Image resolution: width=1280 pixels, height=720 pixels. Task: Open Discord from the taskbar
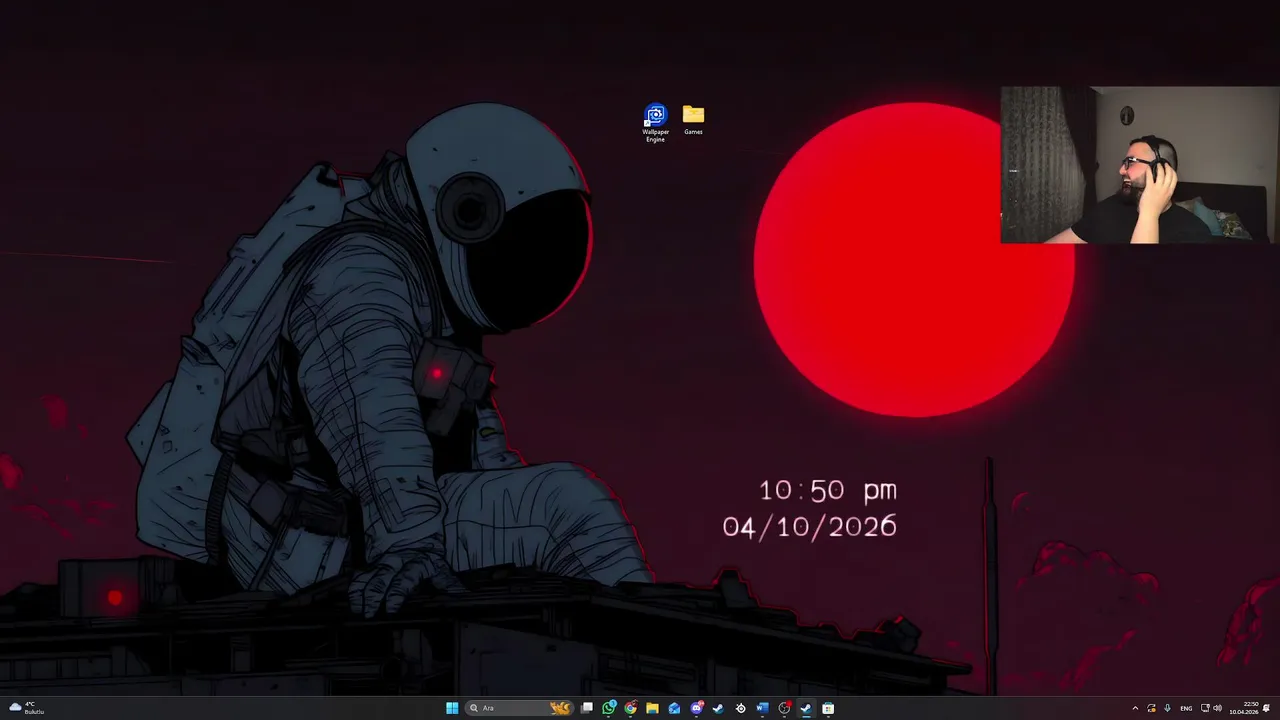[x=697, y=708]
